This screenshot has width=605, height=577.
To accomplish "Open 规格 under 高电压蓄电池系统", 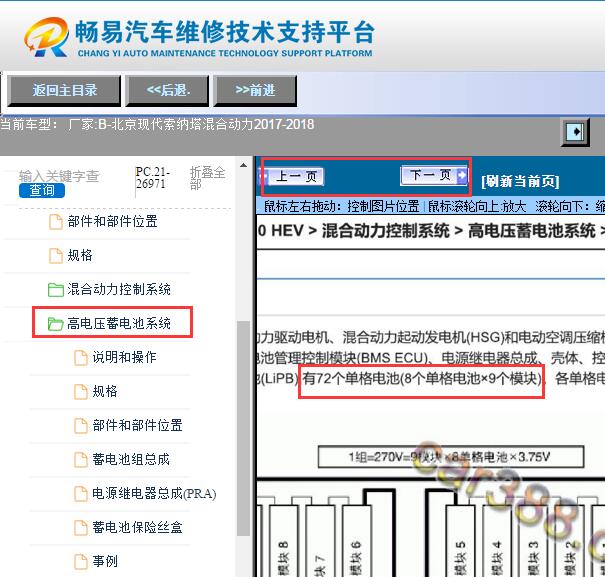I will 105,391.
